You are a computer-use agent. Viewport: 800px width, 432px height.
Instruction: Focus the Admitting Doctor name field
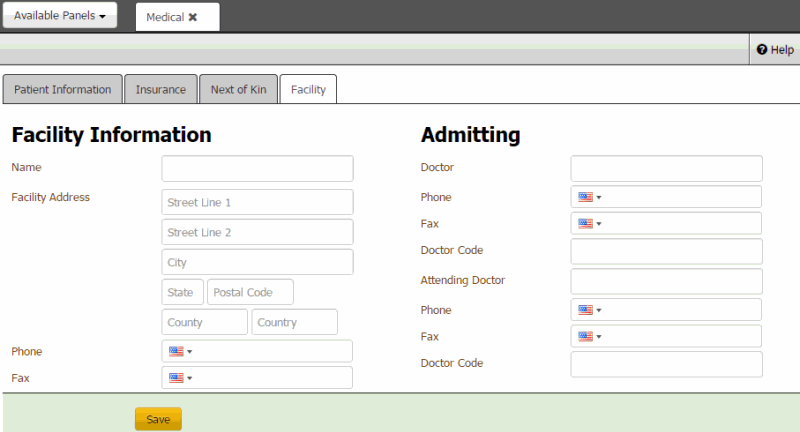coord(666,168)
